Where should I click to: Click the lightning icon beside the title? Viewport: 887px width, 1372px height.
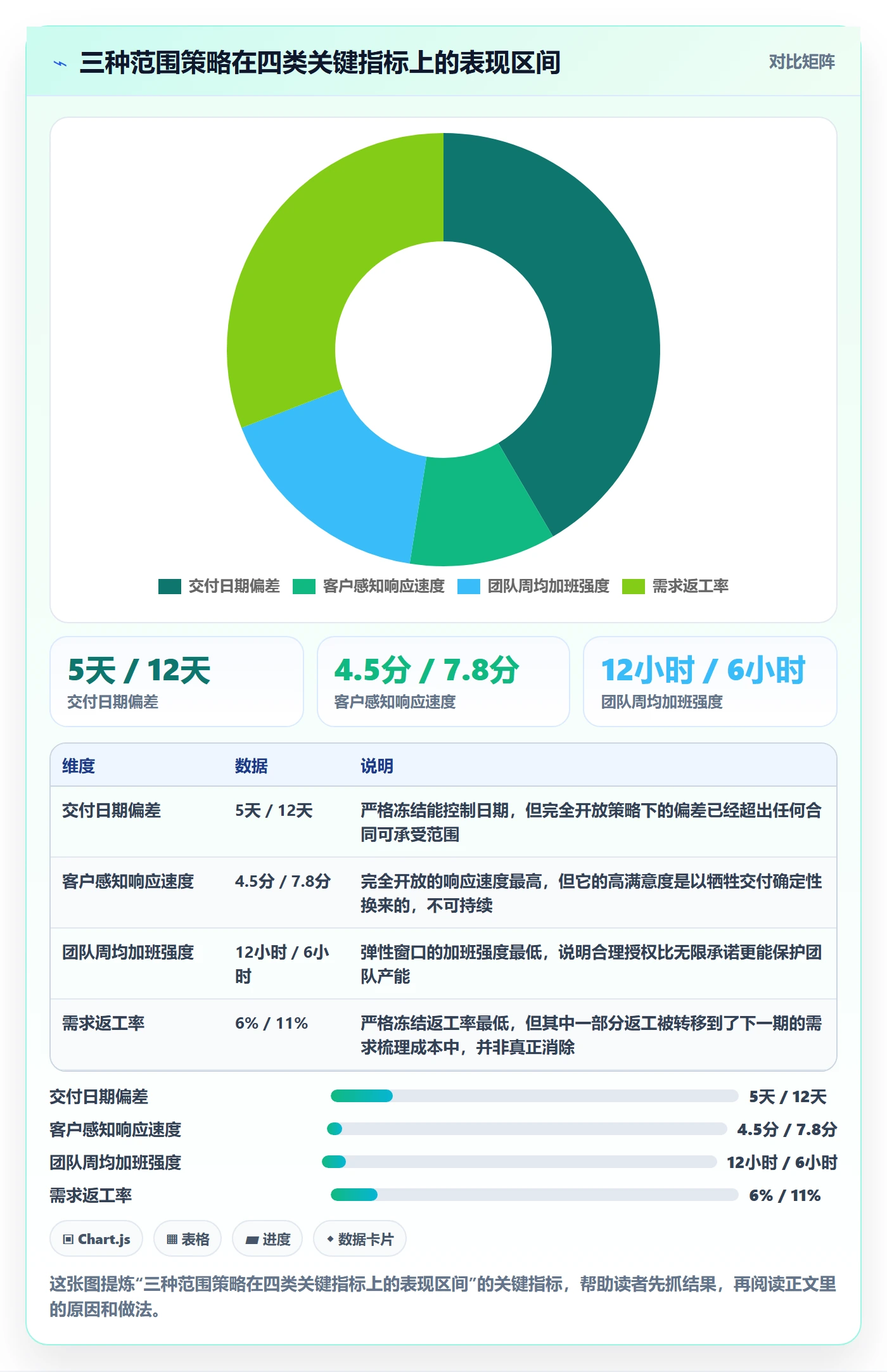coord(60,63)
